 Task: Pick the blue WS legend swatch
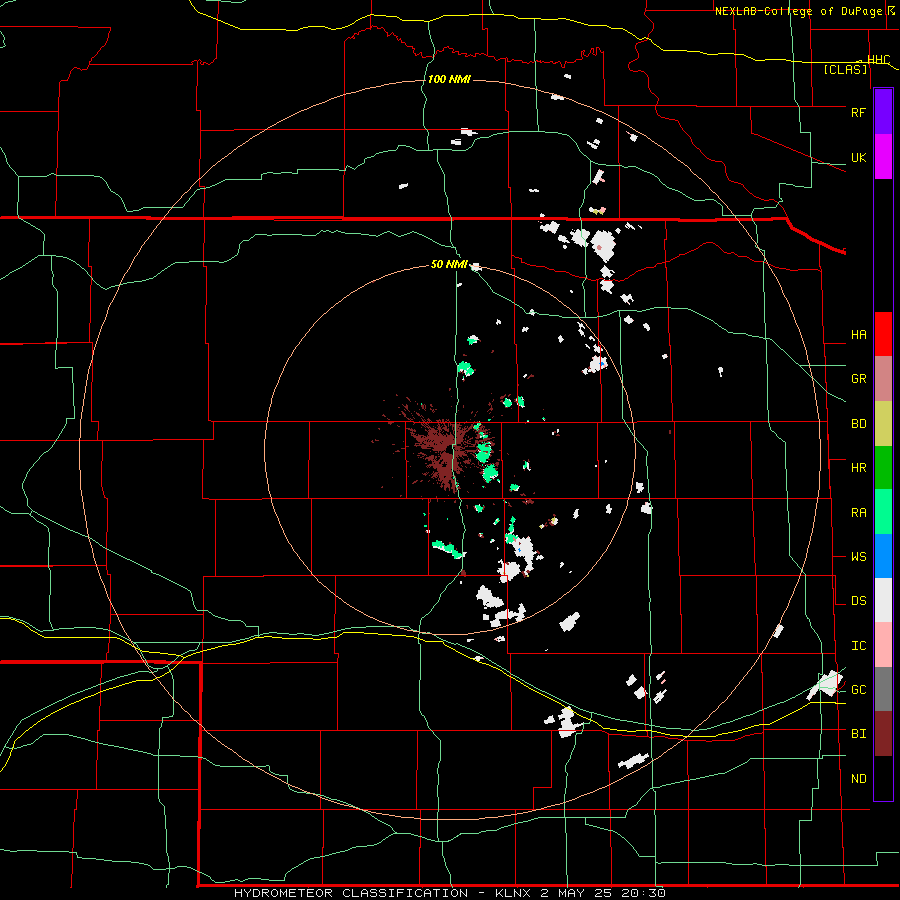point(883,556)
